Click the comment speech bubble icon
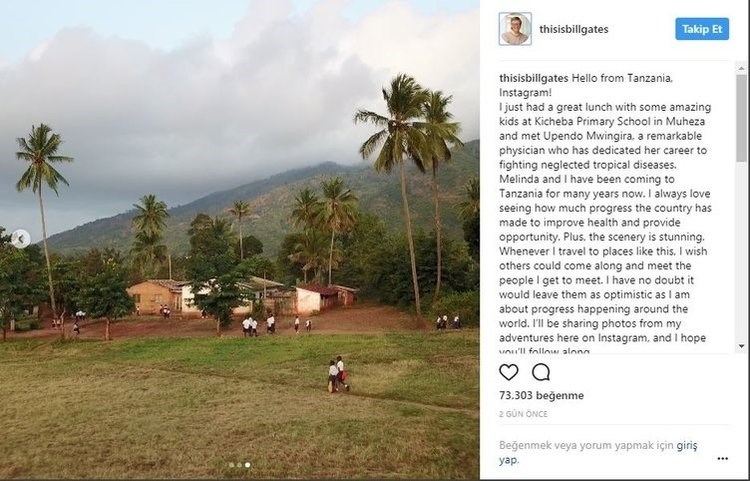750x481 pixels. (541, 372)
